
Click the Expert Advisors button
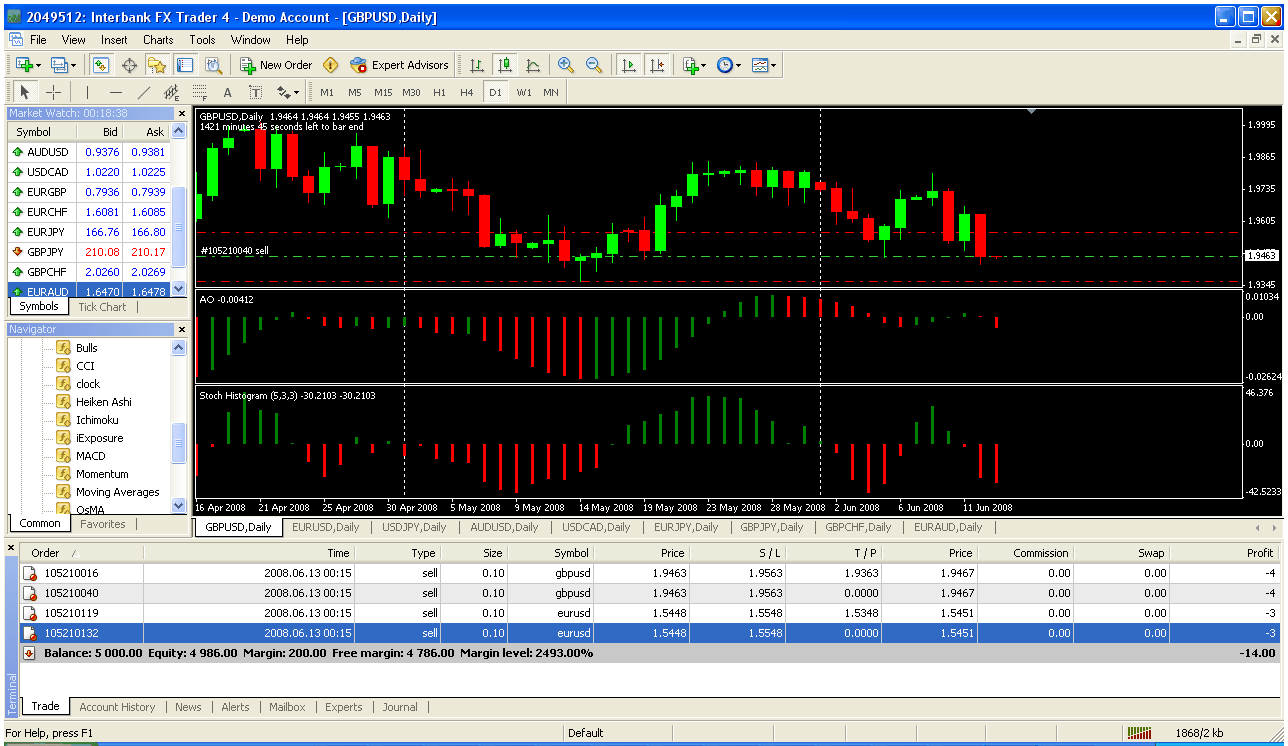[400, 65]
